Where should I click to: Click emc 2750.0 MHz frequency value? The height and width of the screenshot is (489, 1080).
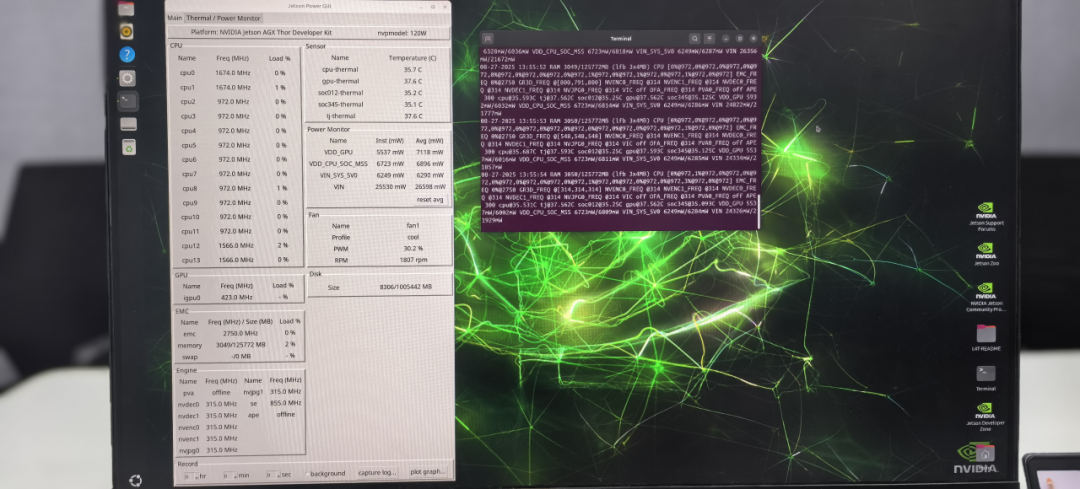[x=240, y=333]
